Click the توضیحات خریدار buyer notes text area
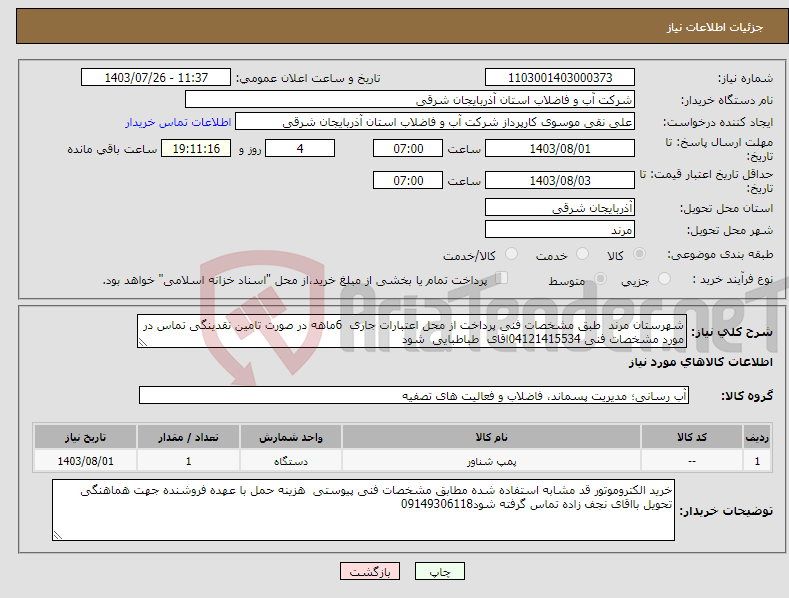Image resolution: width=789 pixels, height=598 pixels. [363, 510]
